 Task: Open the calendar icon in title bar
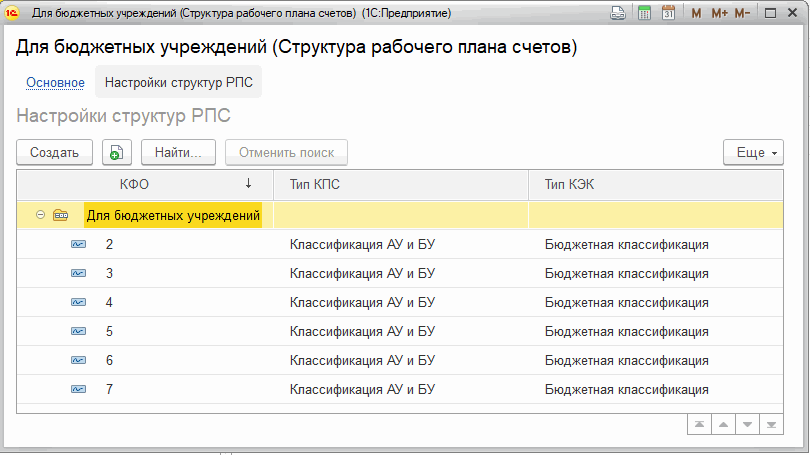[668, 14]
